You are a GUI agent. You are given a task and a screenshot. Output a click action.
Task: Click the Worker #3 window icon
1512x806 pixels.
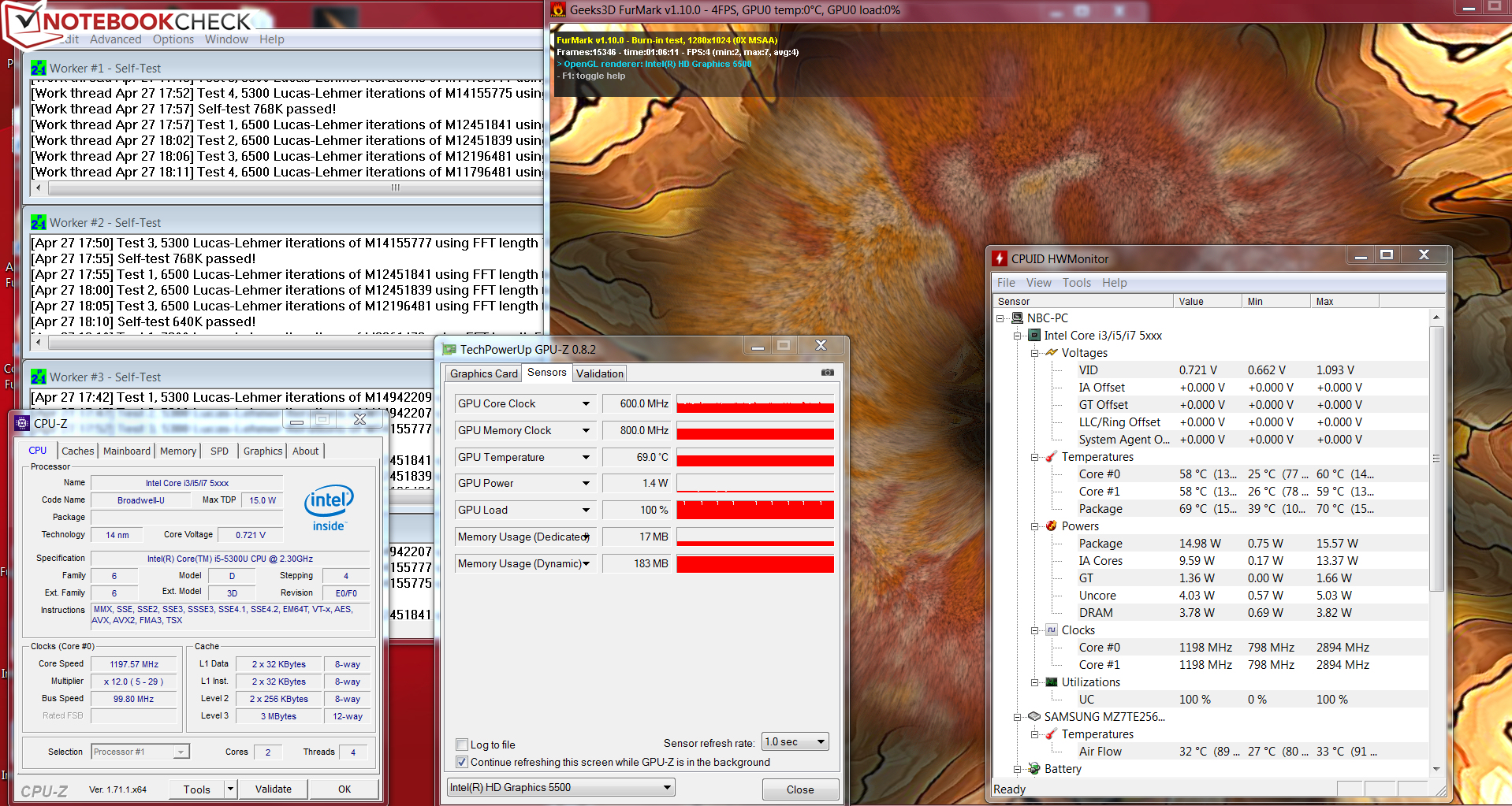tap(39, 377)
